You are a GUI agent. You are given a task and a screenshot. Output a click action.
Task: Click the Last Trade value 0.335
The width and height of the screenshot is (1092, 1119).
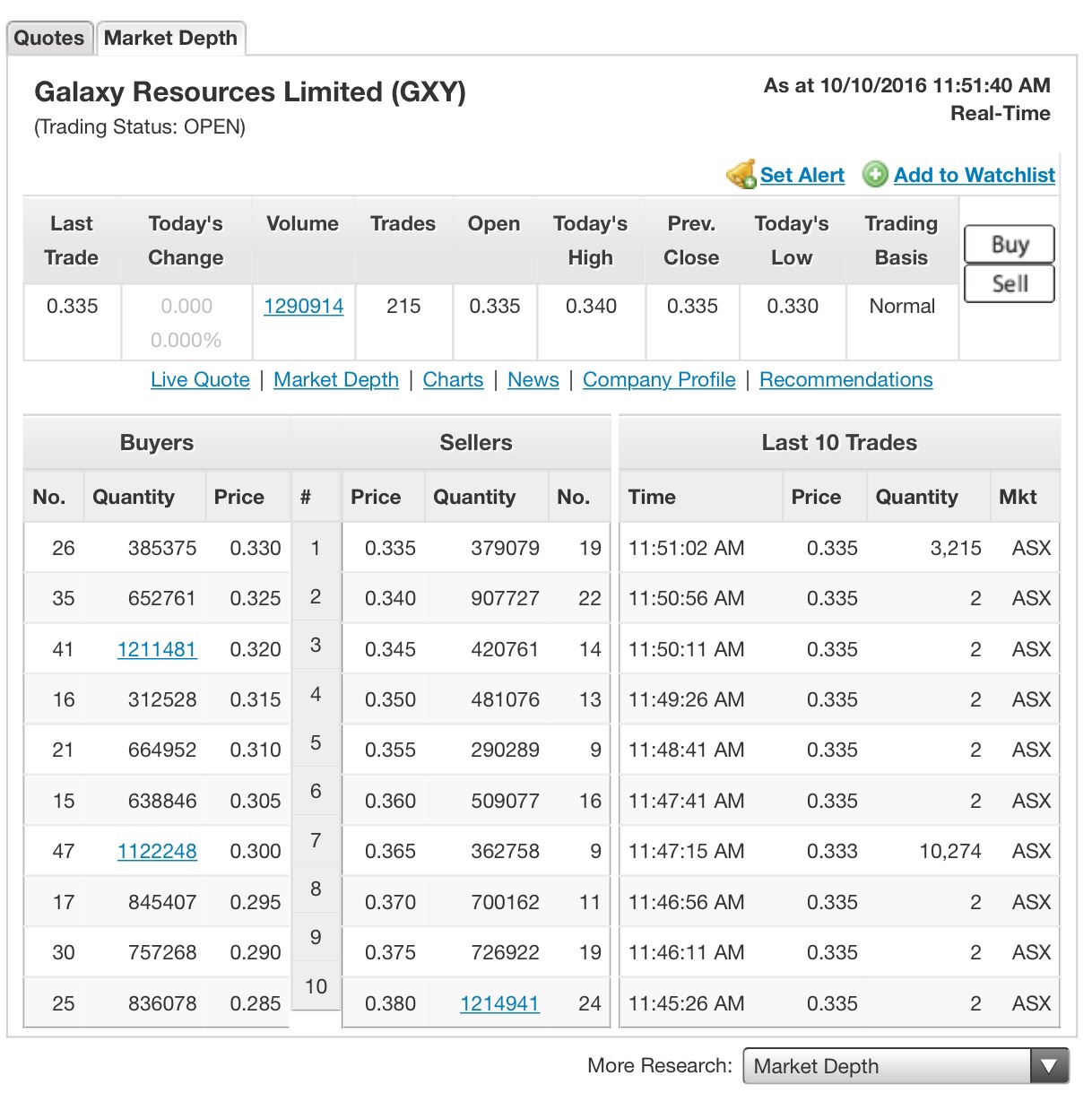pos(72,306)
